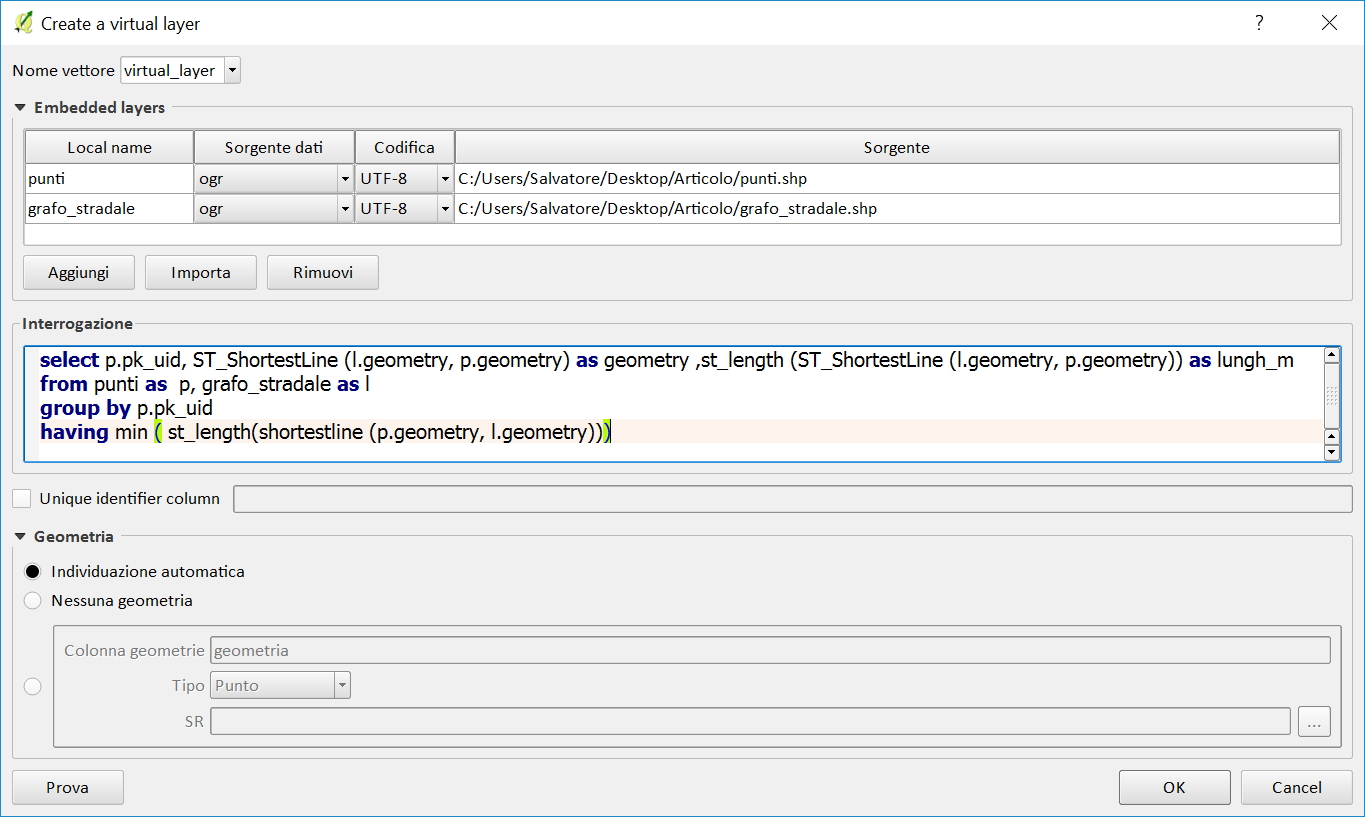
Task: Confirm the virtual layer with OK
Action: click(1174, 787)
